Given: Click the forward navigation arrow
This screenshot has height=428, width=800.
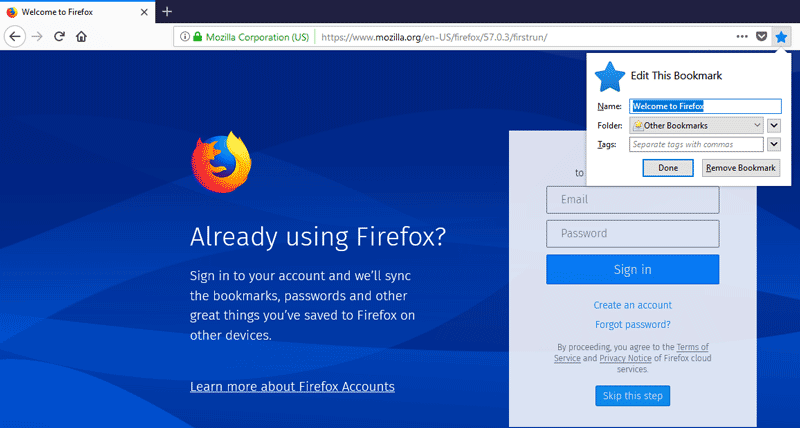Looking at the screenshot, I should (37, 37).
